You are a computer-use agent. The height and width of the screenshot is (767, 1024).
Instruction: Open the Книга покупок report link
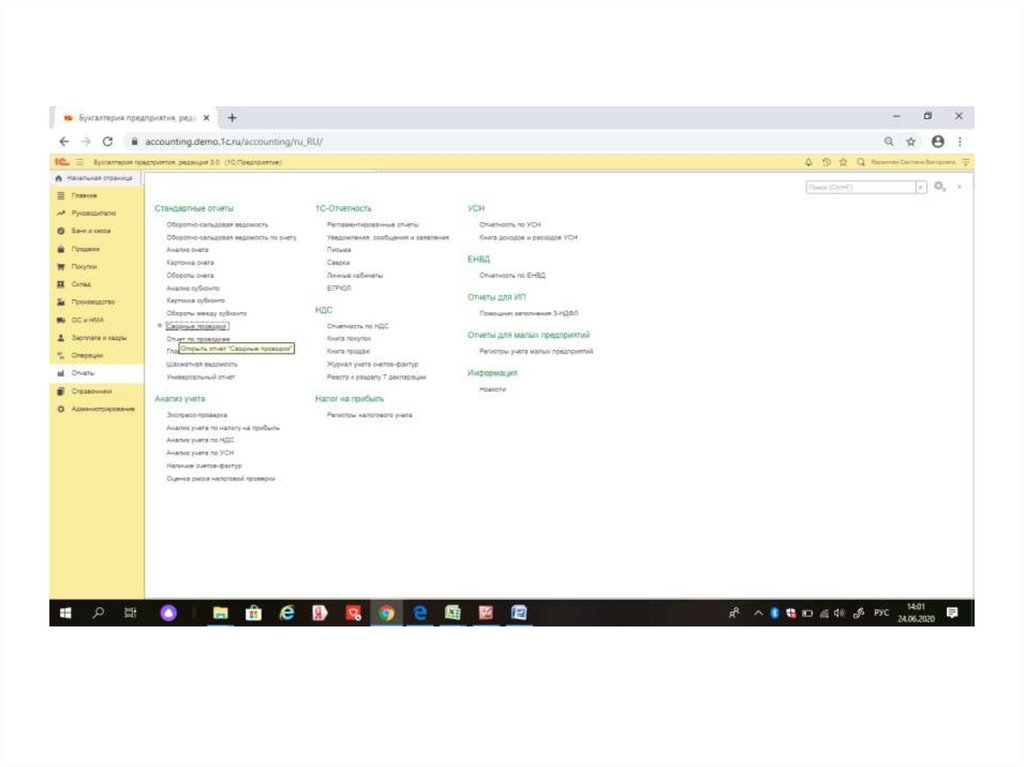(348, 339)
